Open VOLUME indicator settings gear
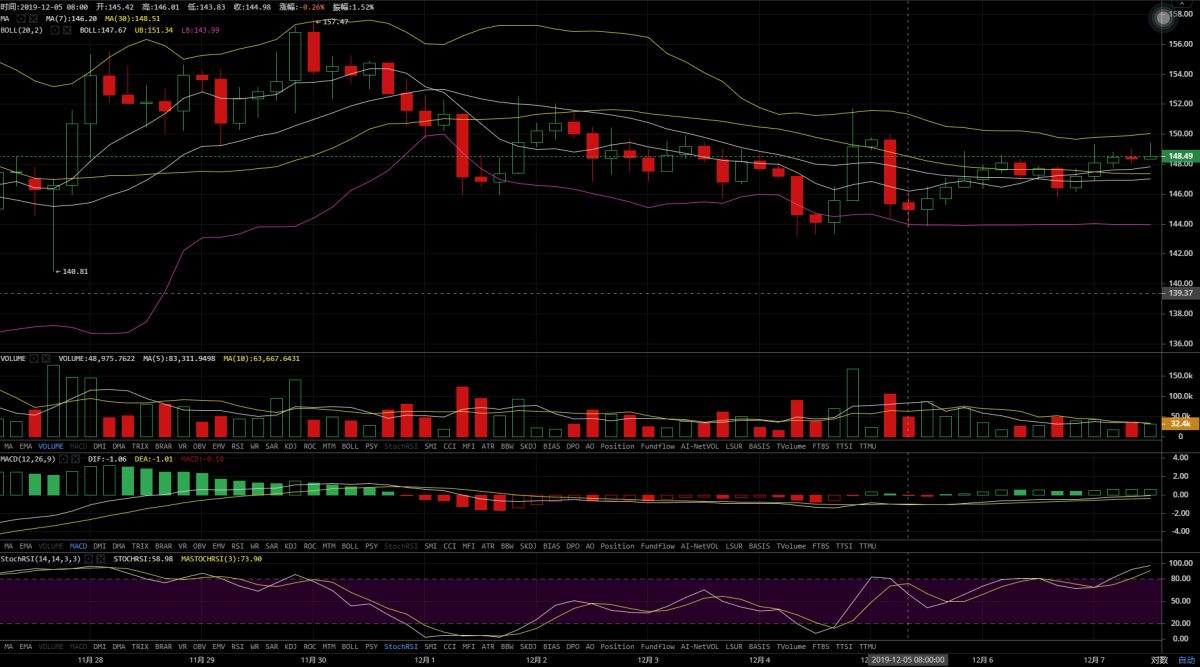This screenshot has width=1200, height=667. point(33,358)
